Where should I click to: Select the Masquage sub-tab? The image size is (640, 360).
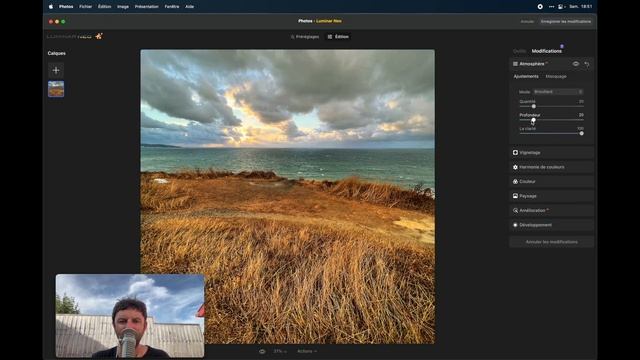pyautogui.click(x=556, y=76)
